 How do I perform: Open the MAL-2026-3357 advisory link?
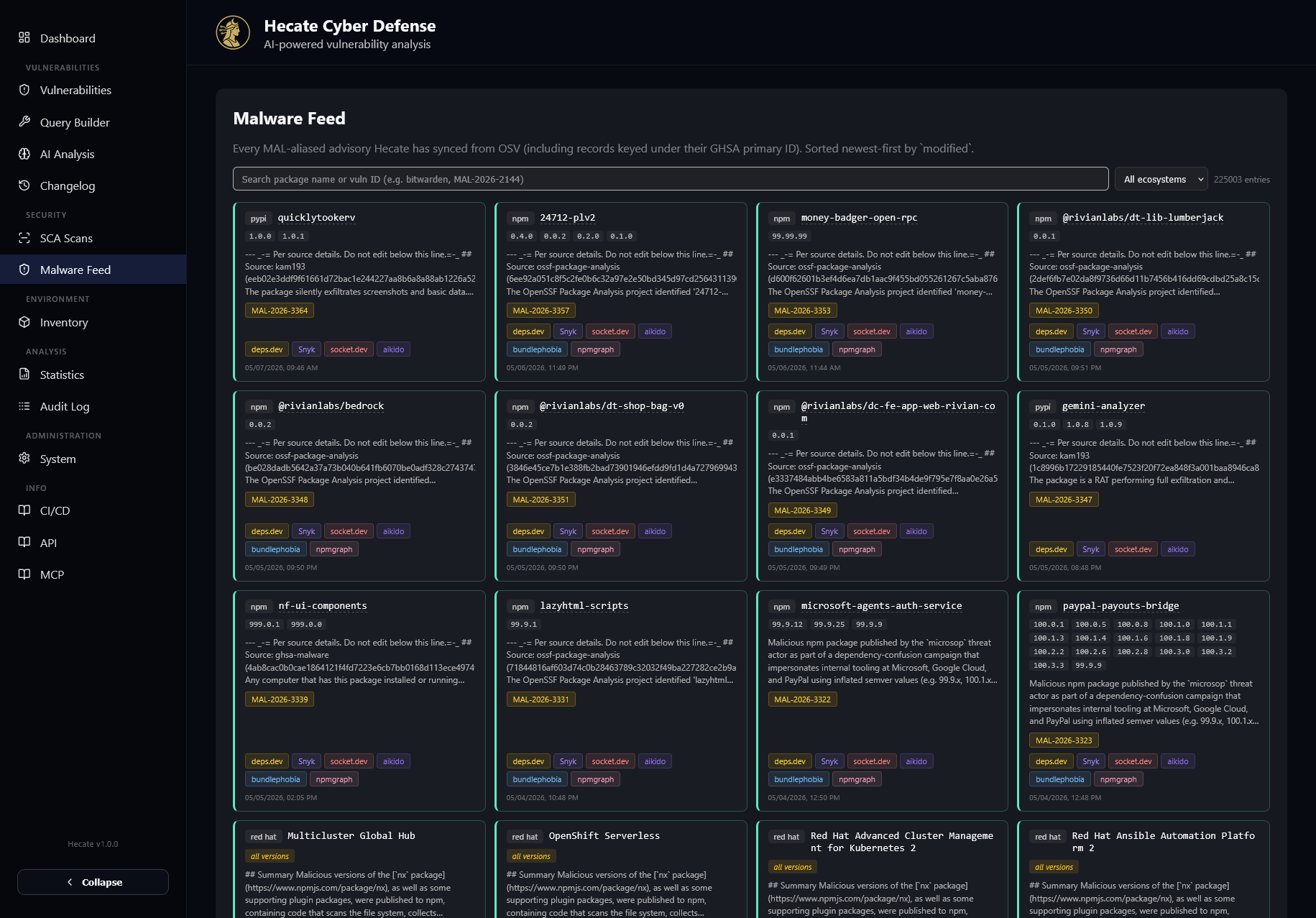tap(541, 311)
